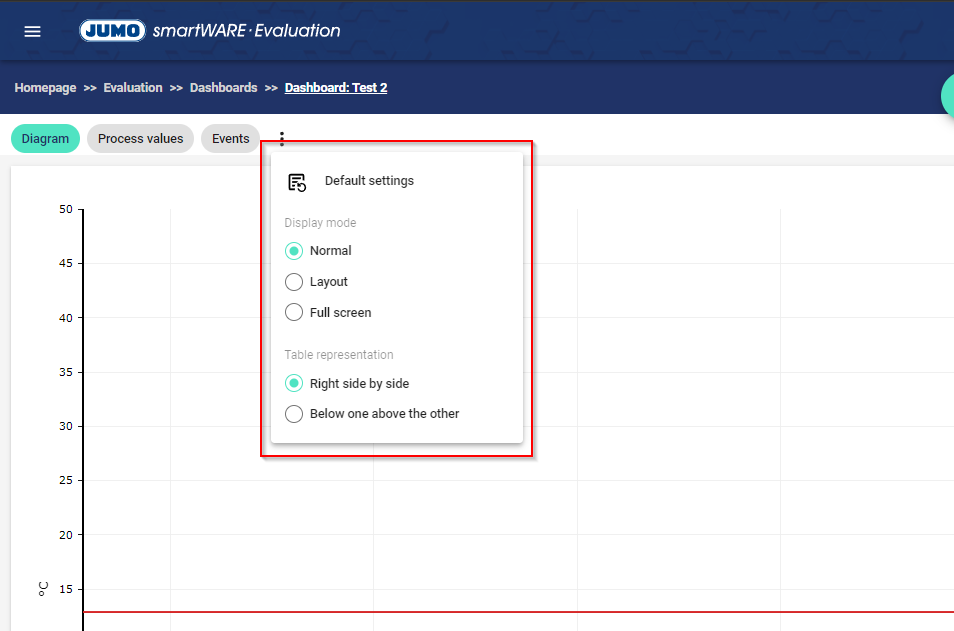The height and width of the screenshot is (631, 954).
Task: Click the JUMO logo
Action: (x=112, y=31)
